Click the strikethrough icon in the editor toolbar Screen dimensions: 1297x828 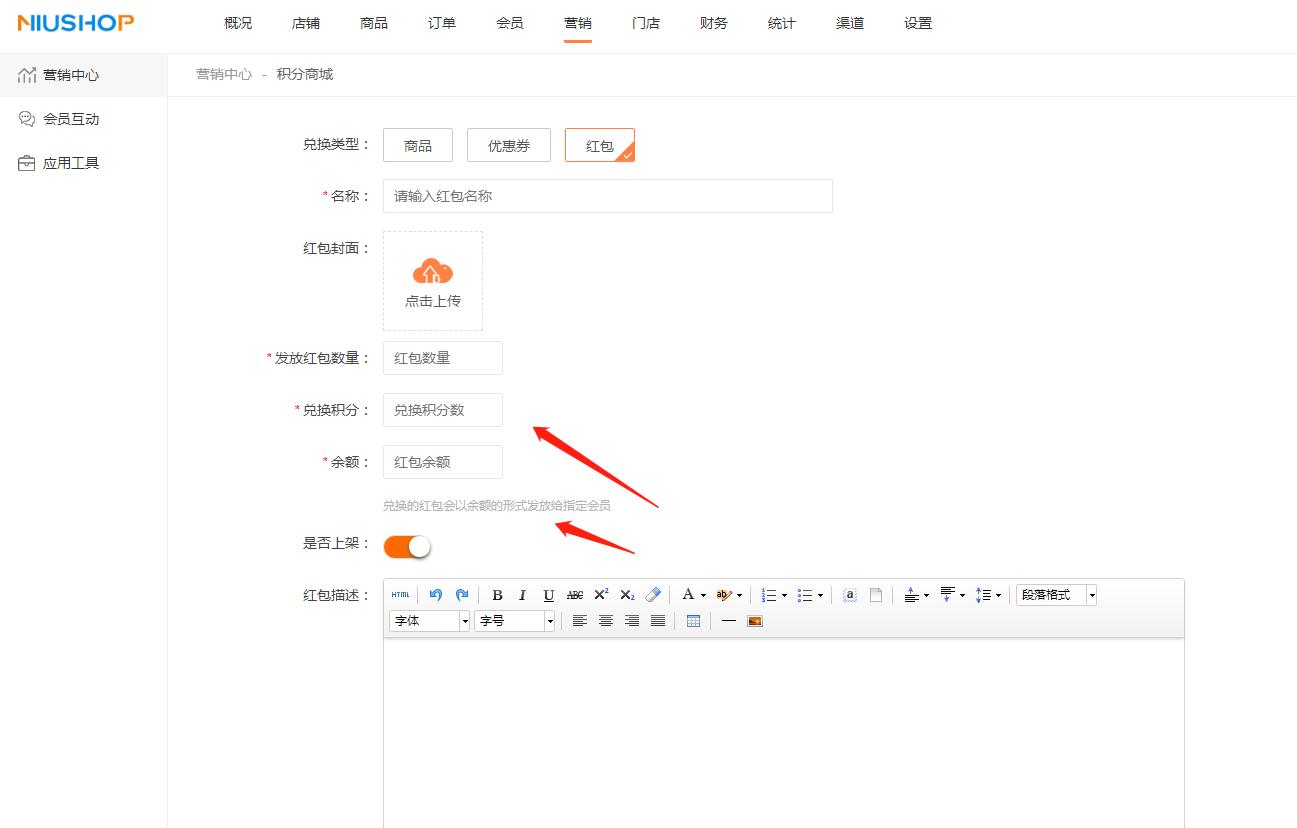574,595
